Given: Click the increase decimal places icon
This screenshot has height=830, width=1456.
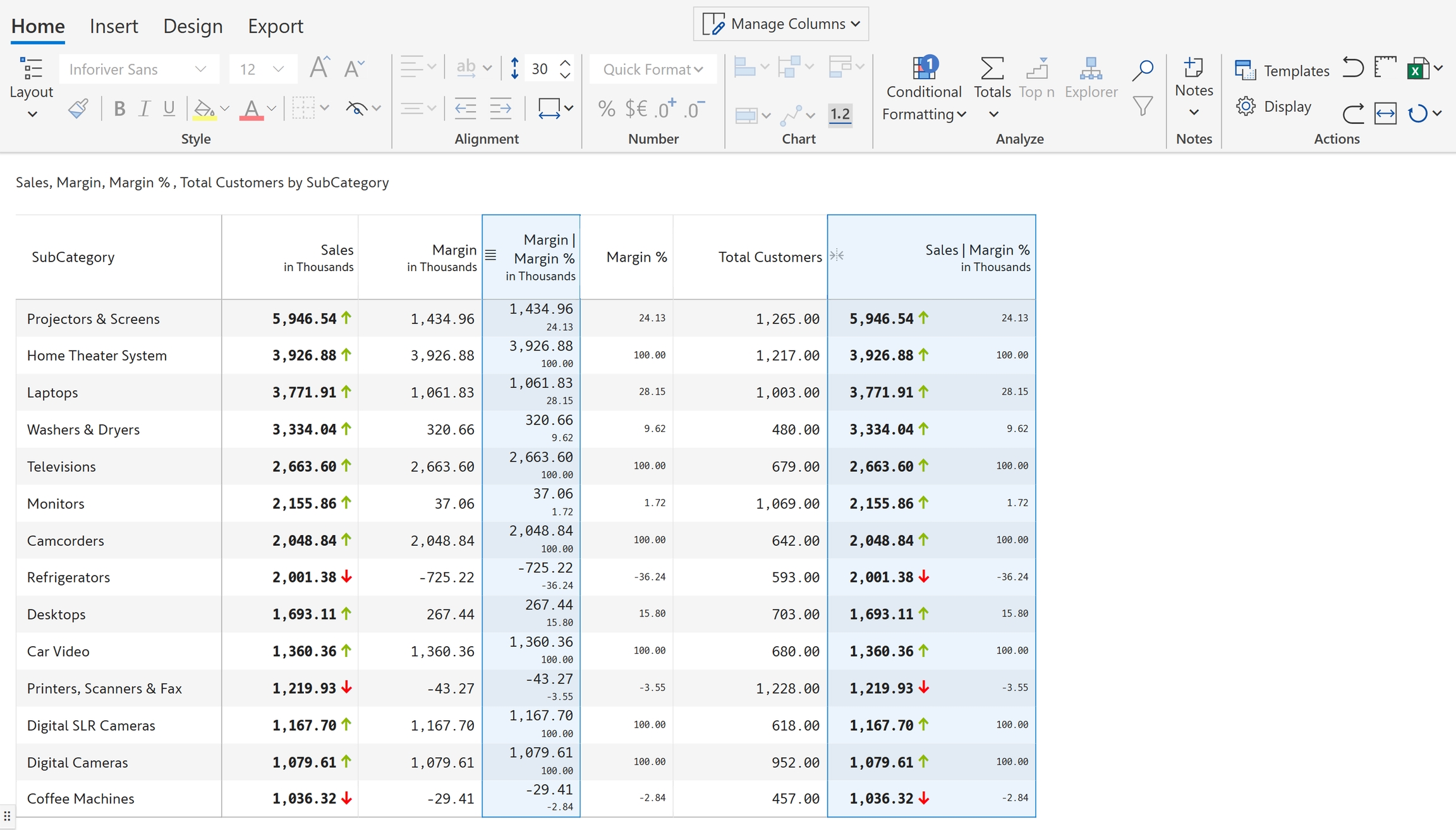Looking at the screenshot, I should coord(665,109).
